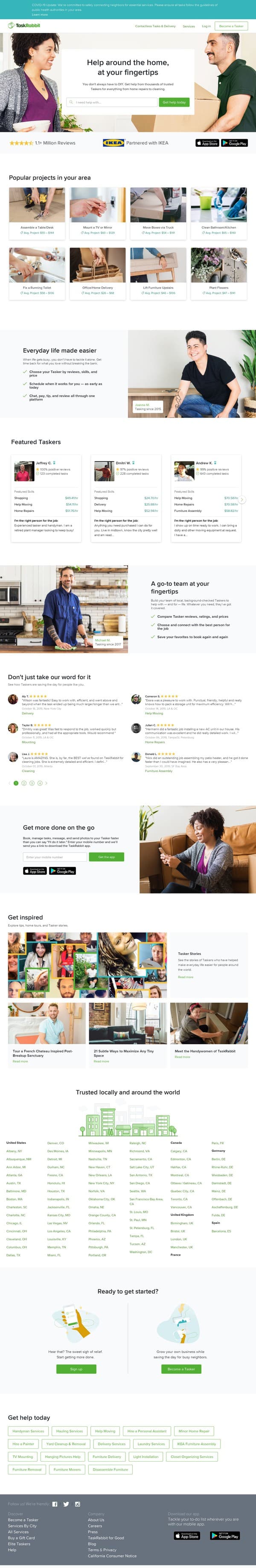Click the App Store badge below hero
256x1568 pixels.
[207, 143]
